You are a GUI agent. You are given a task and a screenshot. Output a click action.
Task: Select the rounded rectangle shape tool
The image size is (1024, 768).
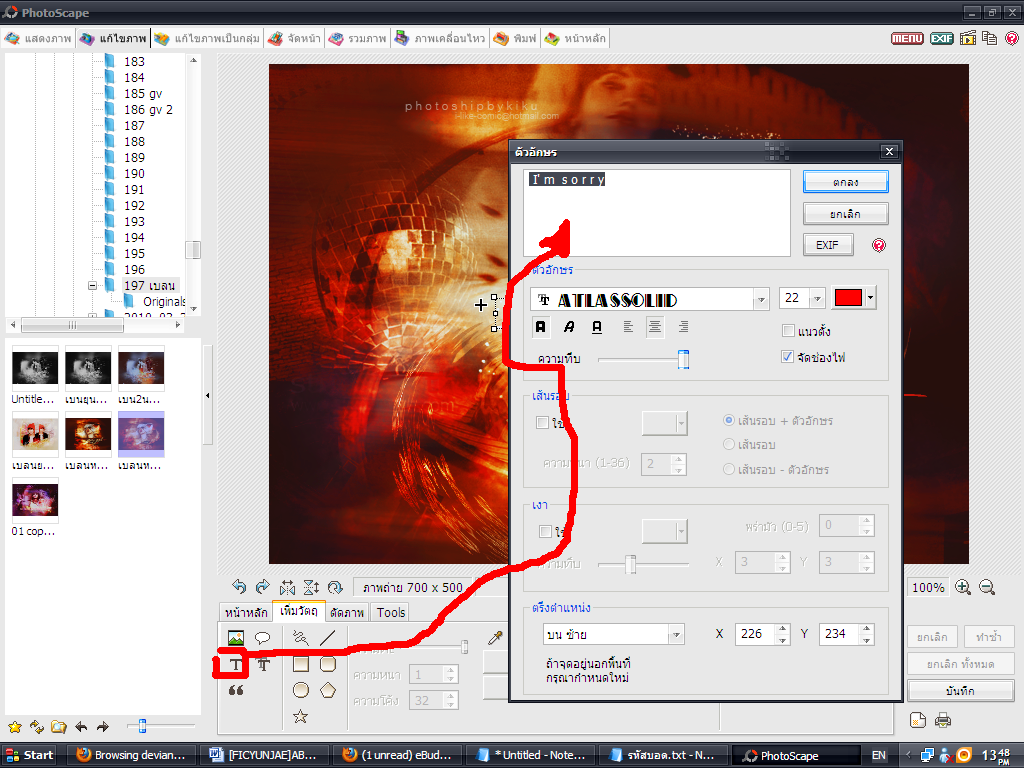coord(328,664)
